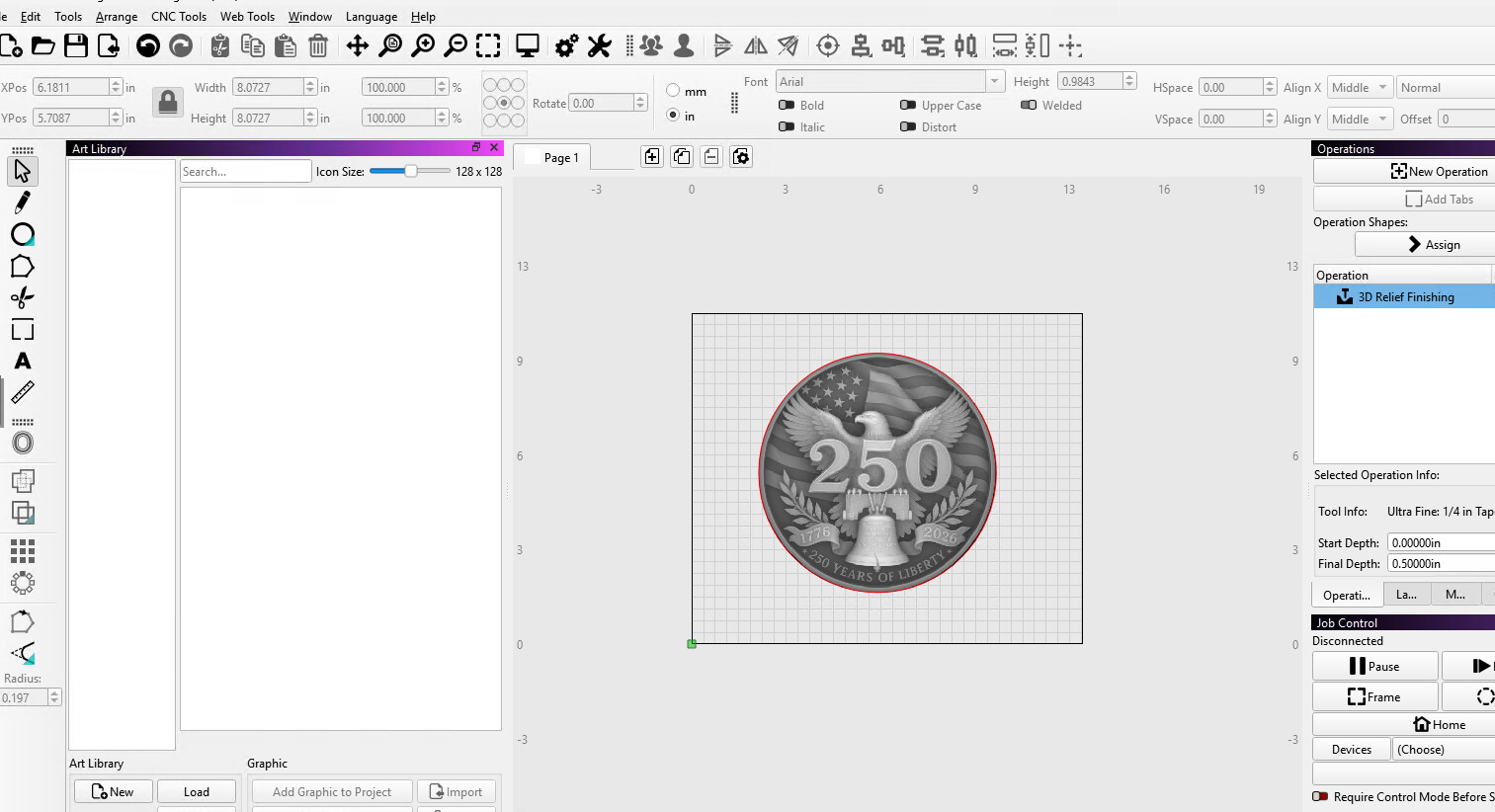Click the font Height spinner arrows
1495x812 pixels.
[1129, 81]
